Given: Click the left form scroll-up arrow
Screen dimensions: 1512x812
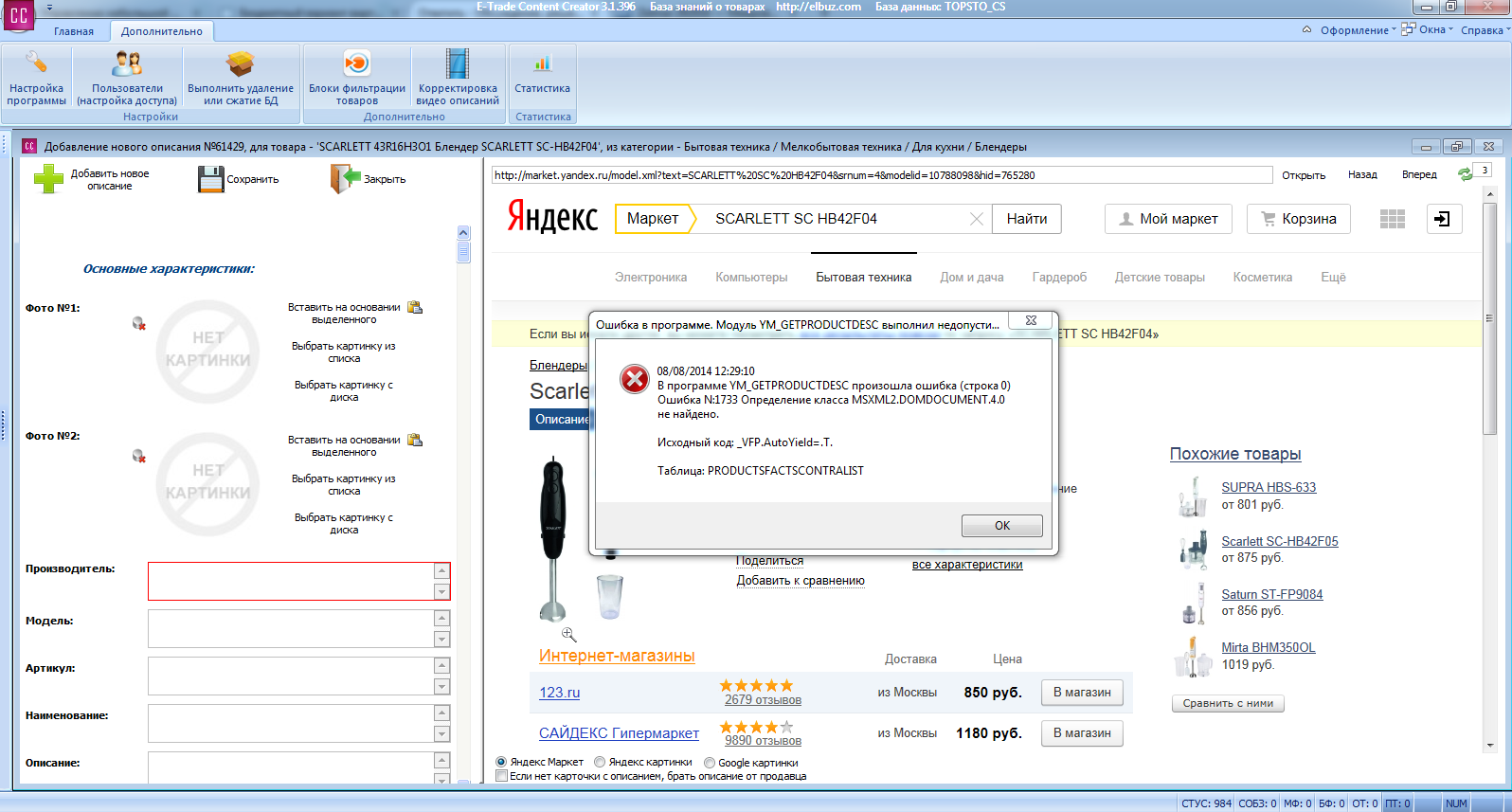Looking at the screenshot, I should 463,232.
